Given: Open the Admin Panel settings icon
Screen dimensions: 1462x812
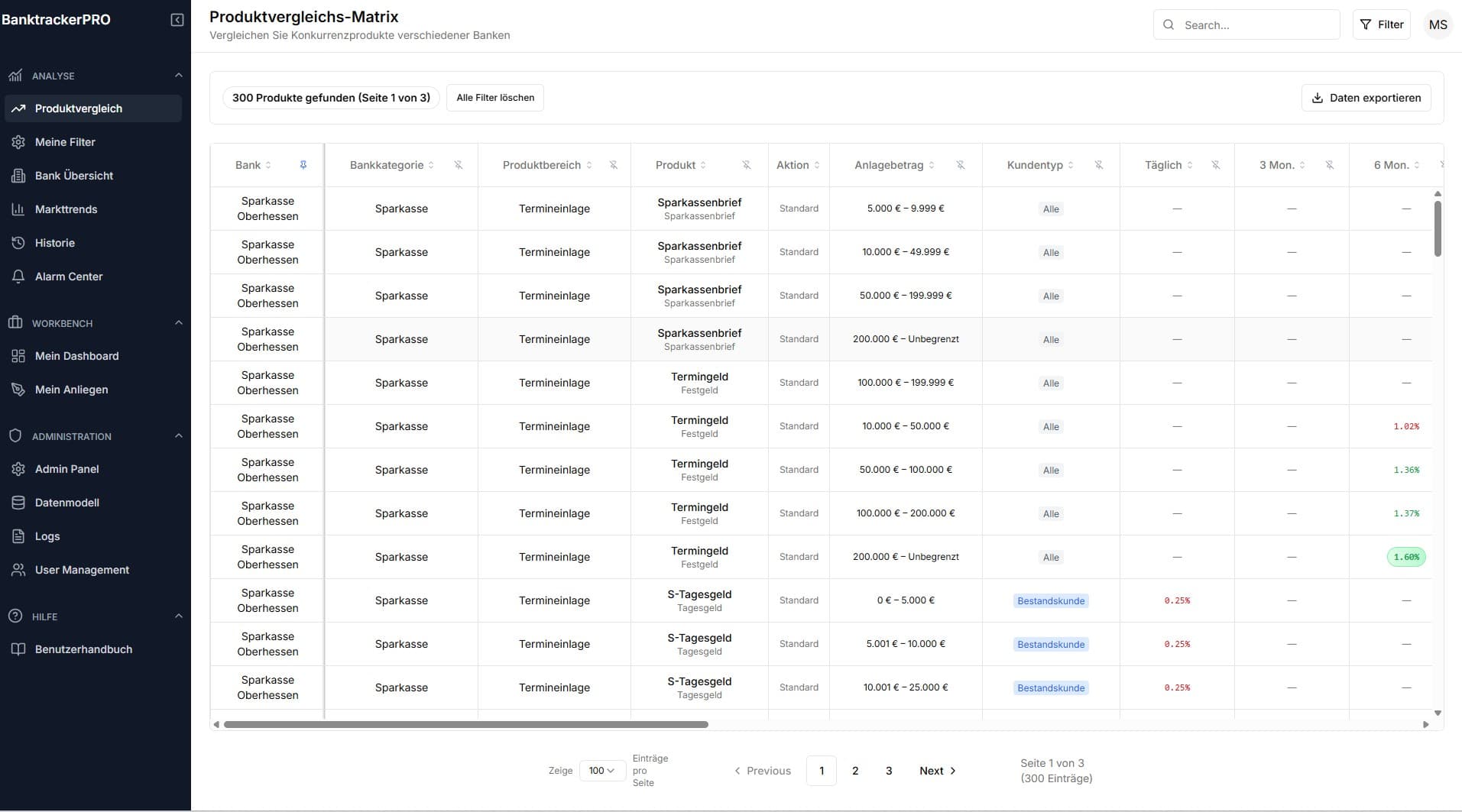Looking at the screenshot, I should (17, 468).
